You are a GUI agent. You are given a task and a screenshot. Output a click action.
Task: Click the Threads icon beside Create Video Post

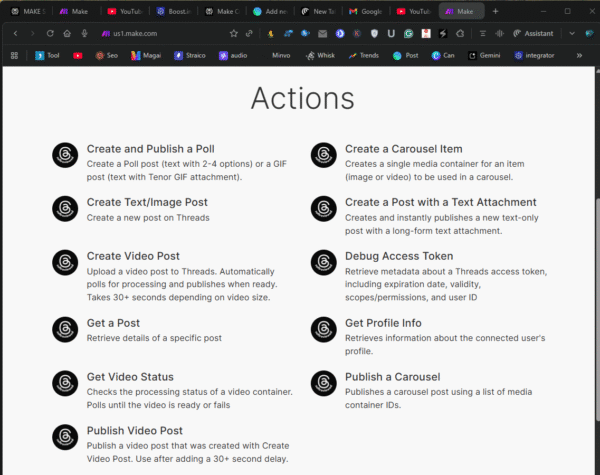tap(65, 263)
